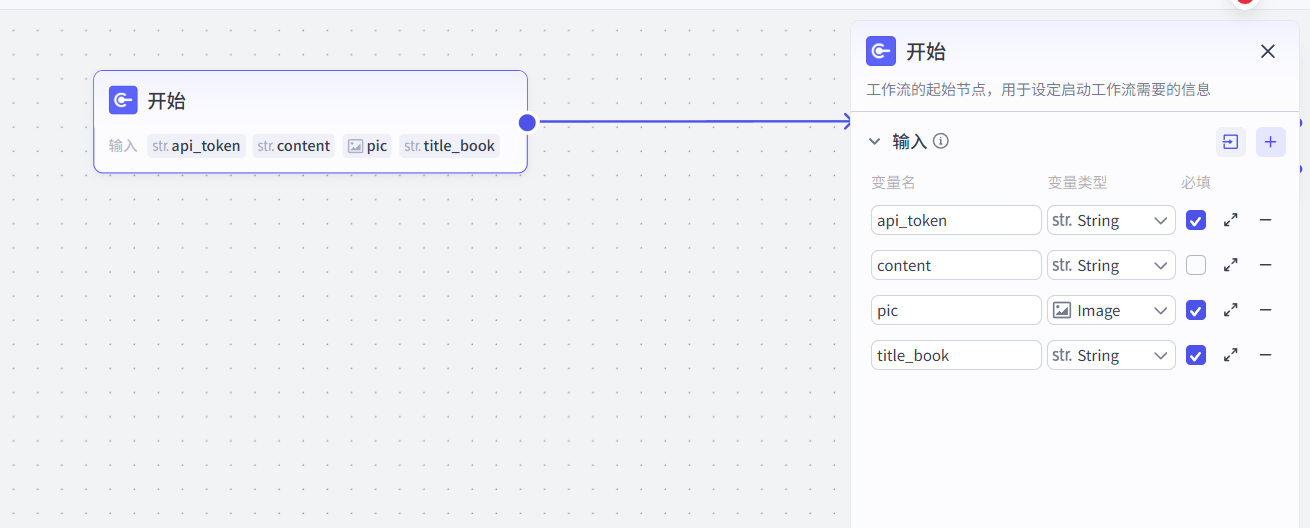Click the info icon next to 输入
The width and height of the screenshot is (1310, 528).
tap(941, 141)
